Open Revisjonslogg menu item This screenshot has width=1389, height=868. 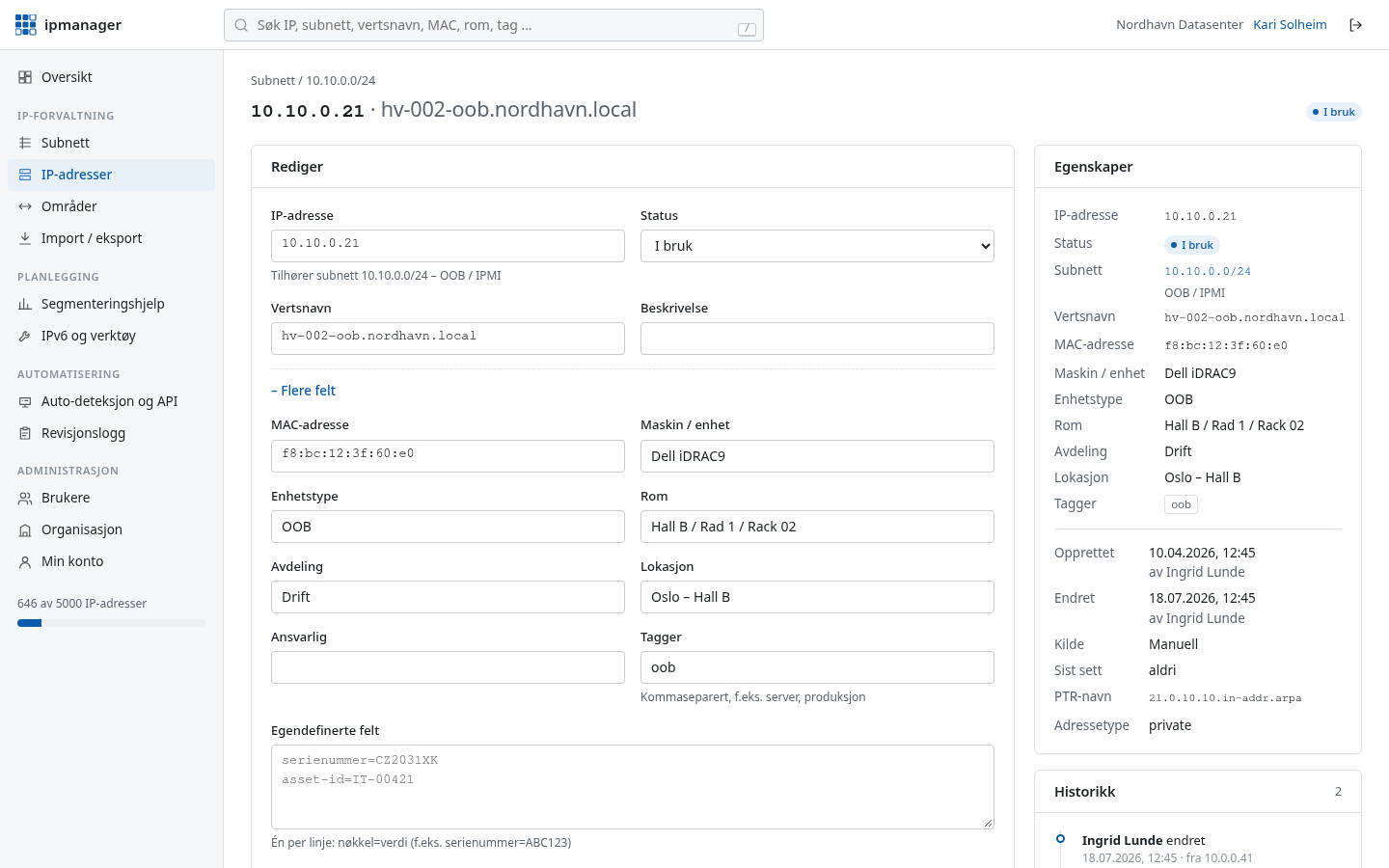tap(111, 433)
